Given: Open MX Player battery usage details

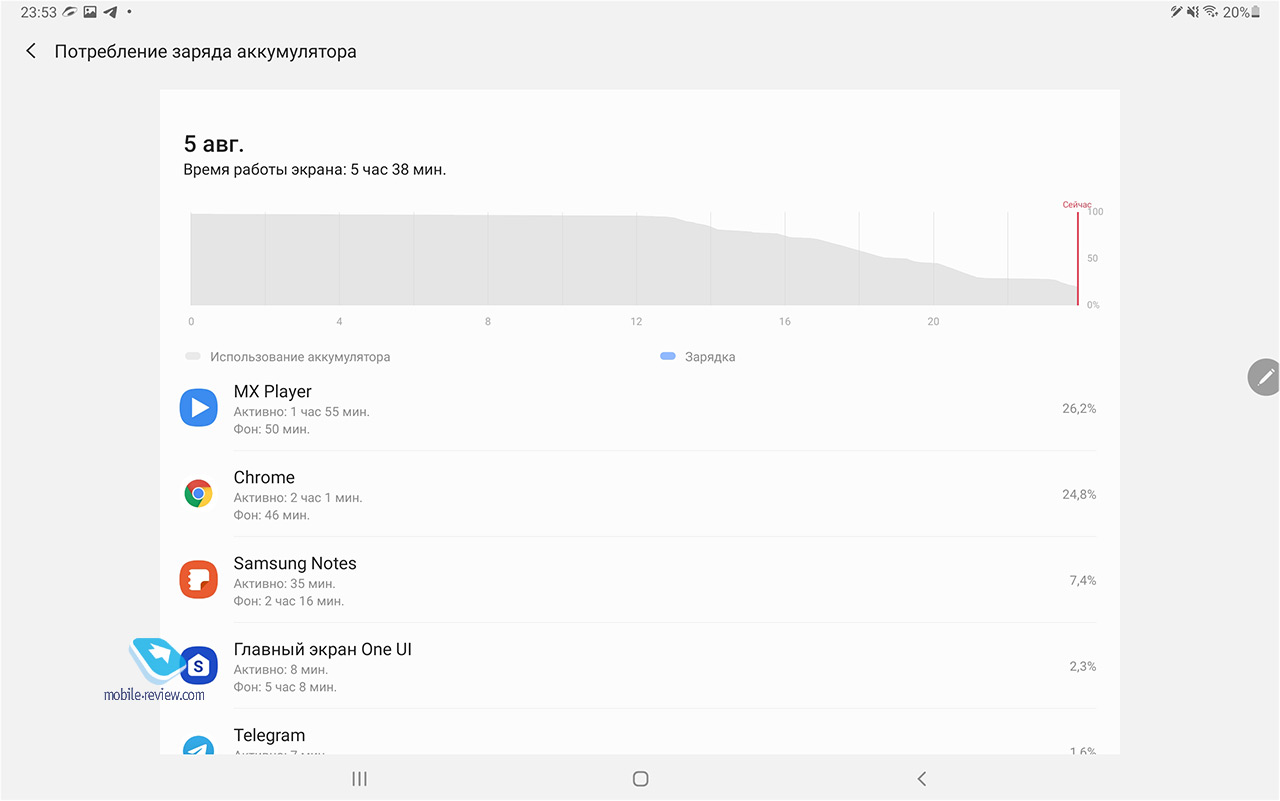Looking at the screenshot, I should [640, 409].
